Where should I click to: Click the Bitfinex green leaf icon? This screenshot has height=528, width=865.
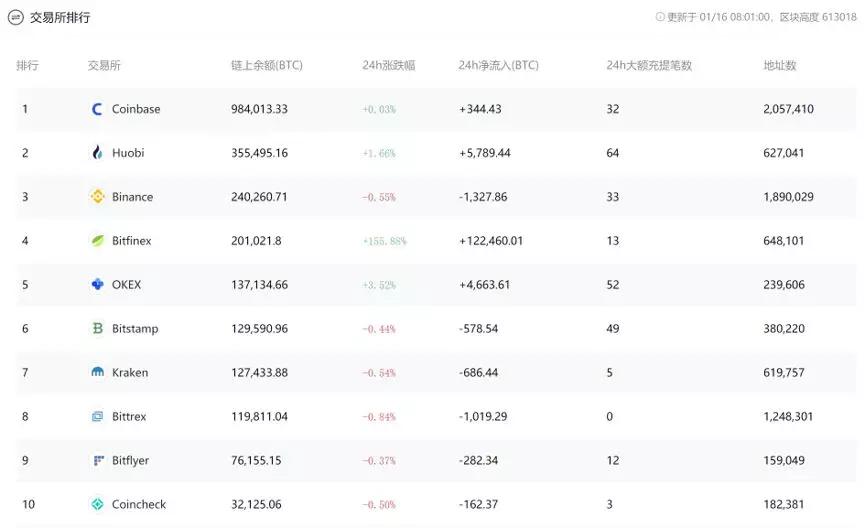(98, 241)
